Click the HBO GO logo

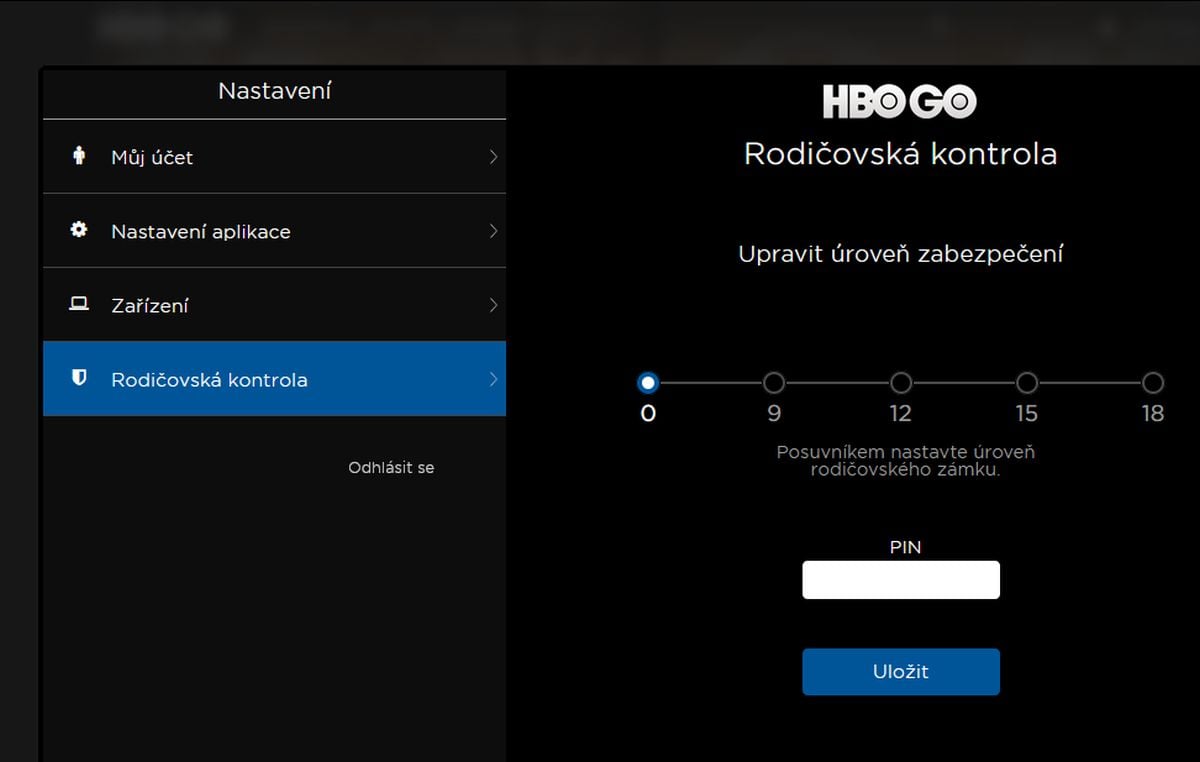click(x=900, y=101)
